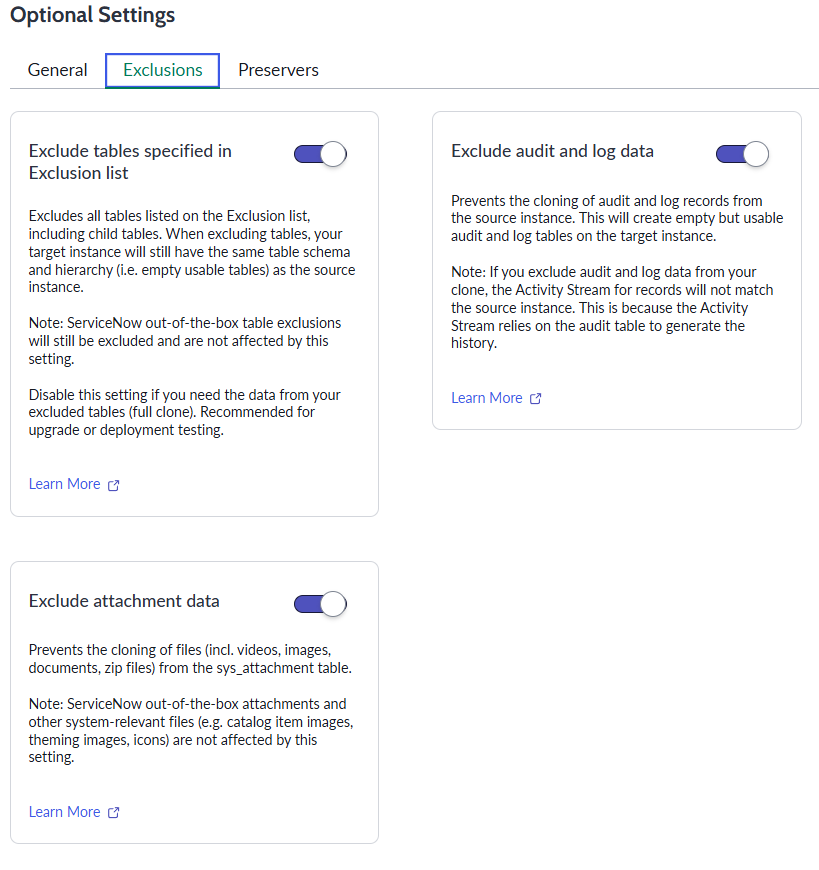Image resolution: width=819 pixels, height=870 pixels.
Task: Click the Exclude attachment data title
Action: coord(124,601)
